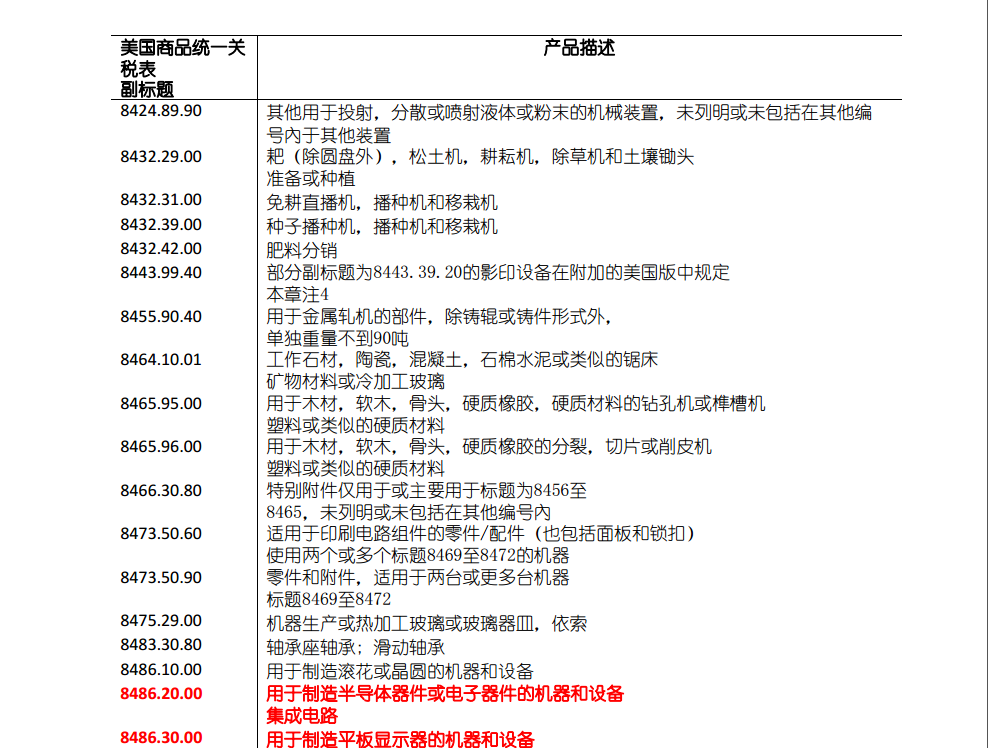Click the description starting 零件和附件，适用于
988x748 pixels.
pyautogui.click(x=418, y=578)
